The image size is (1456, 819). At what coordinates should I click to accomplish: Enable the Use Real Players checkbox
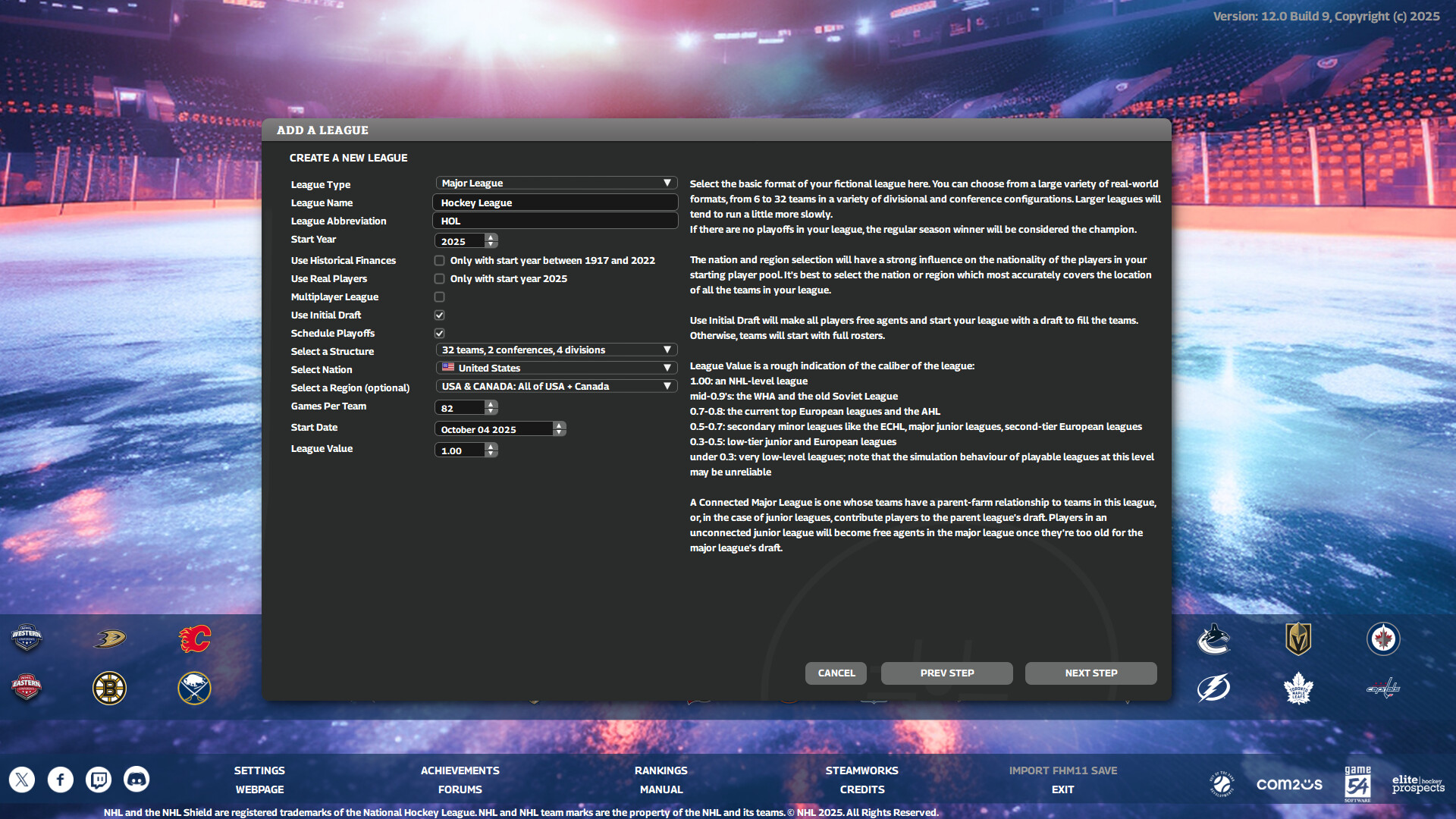tap(439, 278)
